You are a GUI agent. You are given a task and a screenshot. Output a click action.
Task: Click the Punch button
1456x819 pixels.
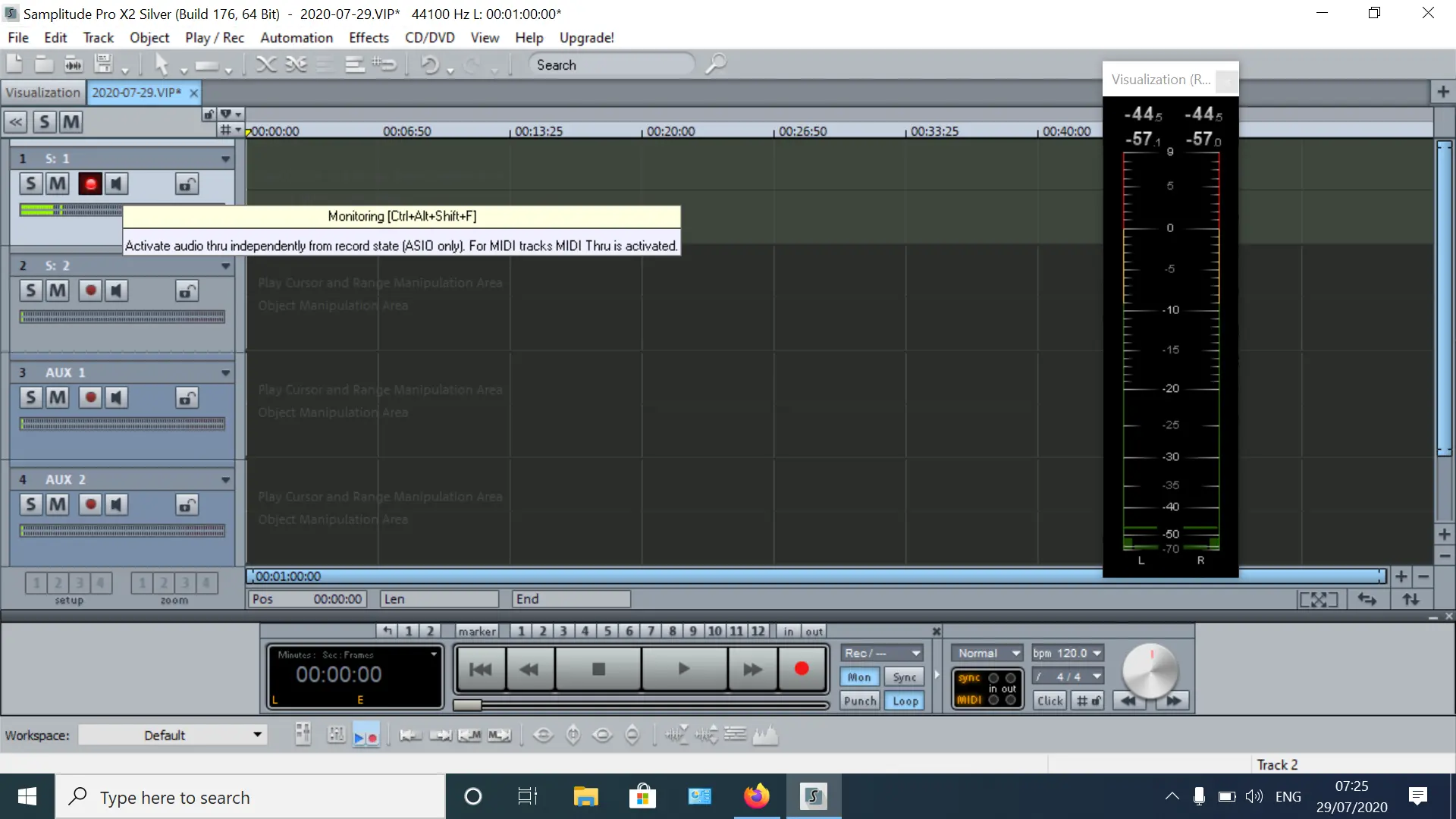(860, 701)
